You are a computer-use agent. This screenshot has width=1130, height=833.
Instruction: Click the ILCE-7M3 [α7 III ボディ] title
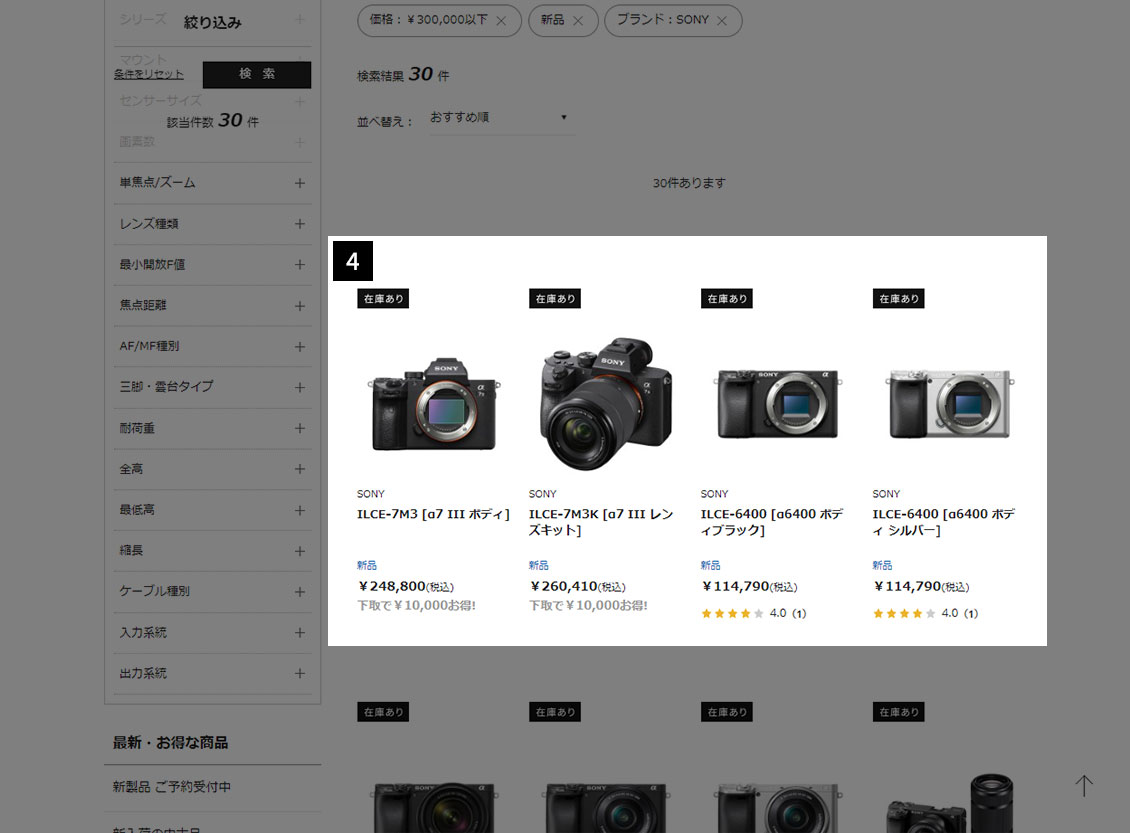pyautogui.click(x=433, y=514)
